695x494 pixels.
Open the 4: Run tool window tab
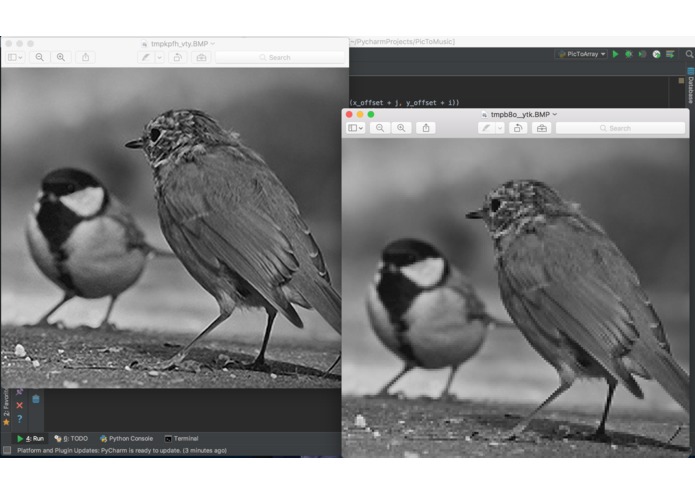31,439
